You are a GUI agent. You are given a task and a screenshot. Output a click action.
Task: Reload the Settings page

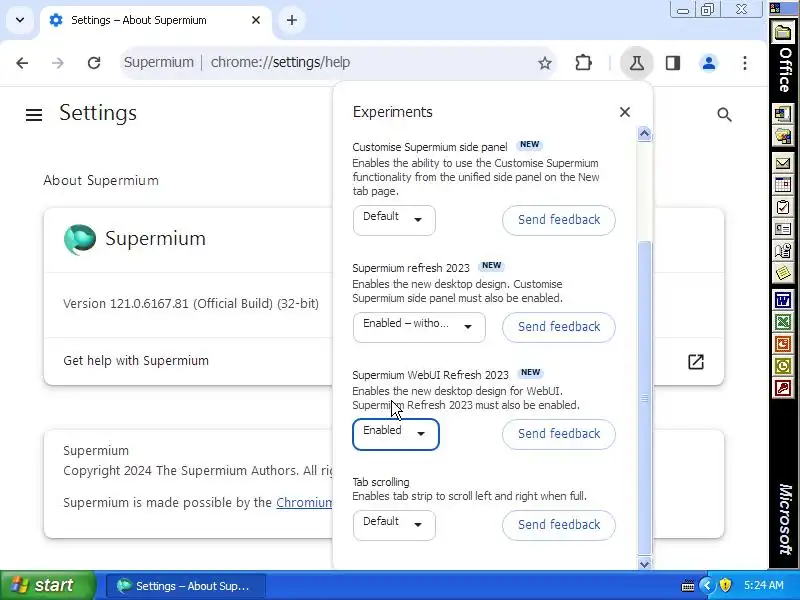[94, 63]
